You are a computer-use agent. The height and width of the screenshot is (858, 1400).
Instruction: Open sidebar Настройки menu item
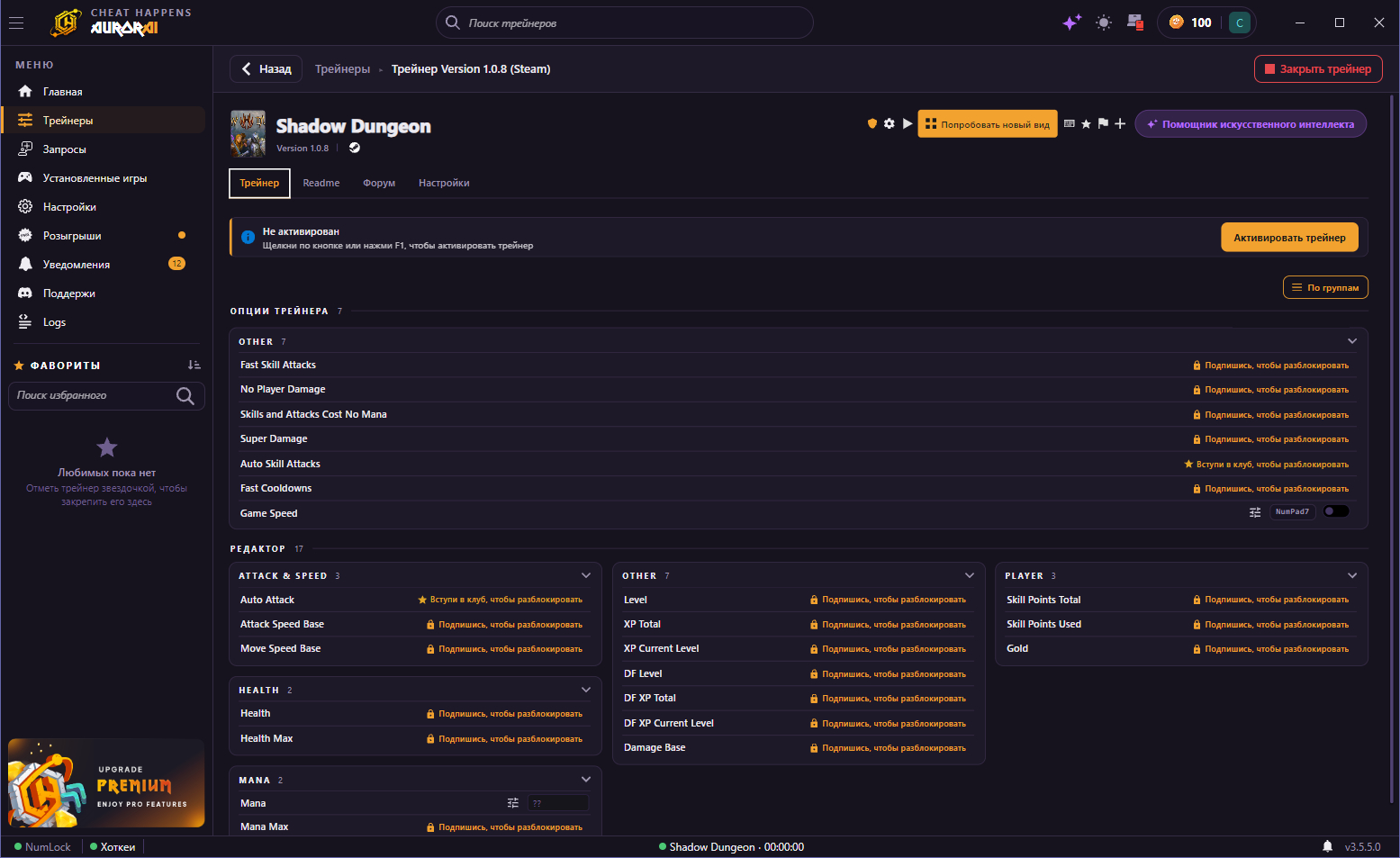[104, 207]
